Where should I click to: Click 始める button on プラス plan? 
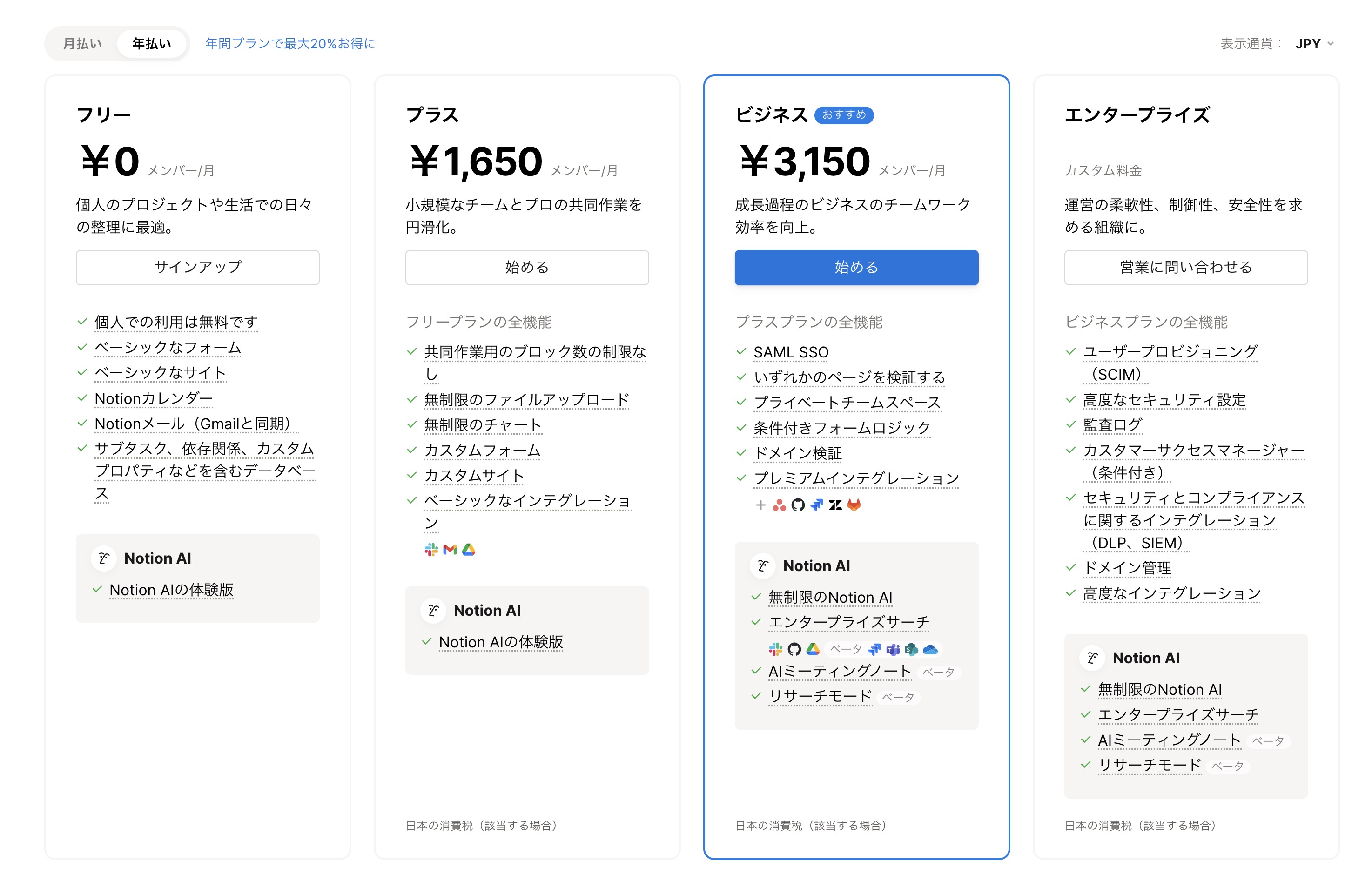point(527,267)
